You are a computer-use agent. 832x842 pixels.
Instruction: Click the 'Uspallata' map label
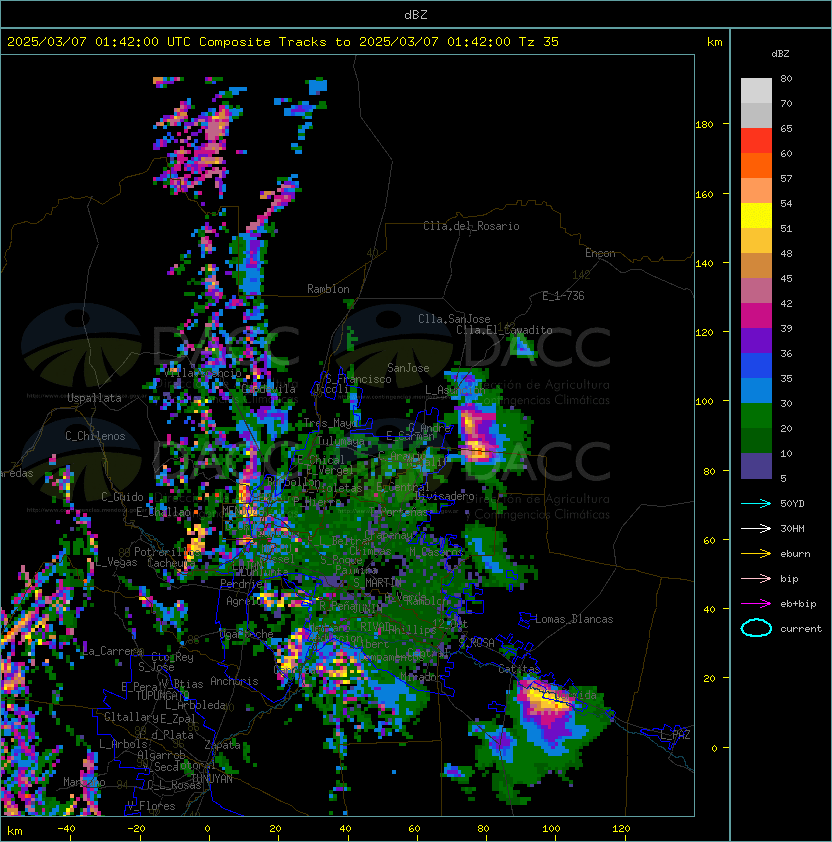(94, 398)
